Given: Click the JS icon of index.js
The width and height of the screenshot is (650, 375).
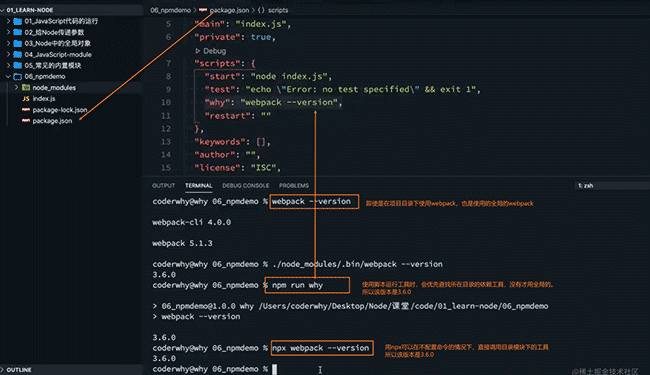Looking at the screenshot, I should tap(26, 99).
